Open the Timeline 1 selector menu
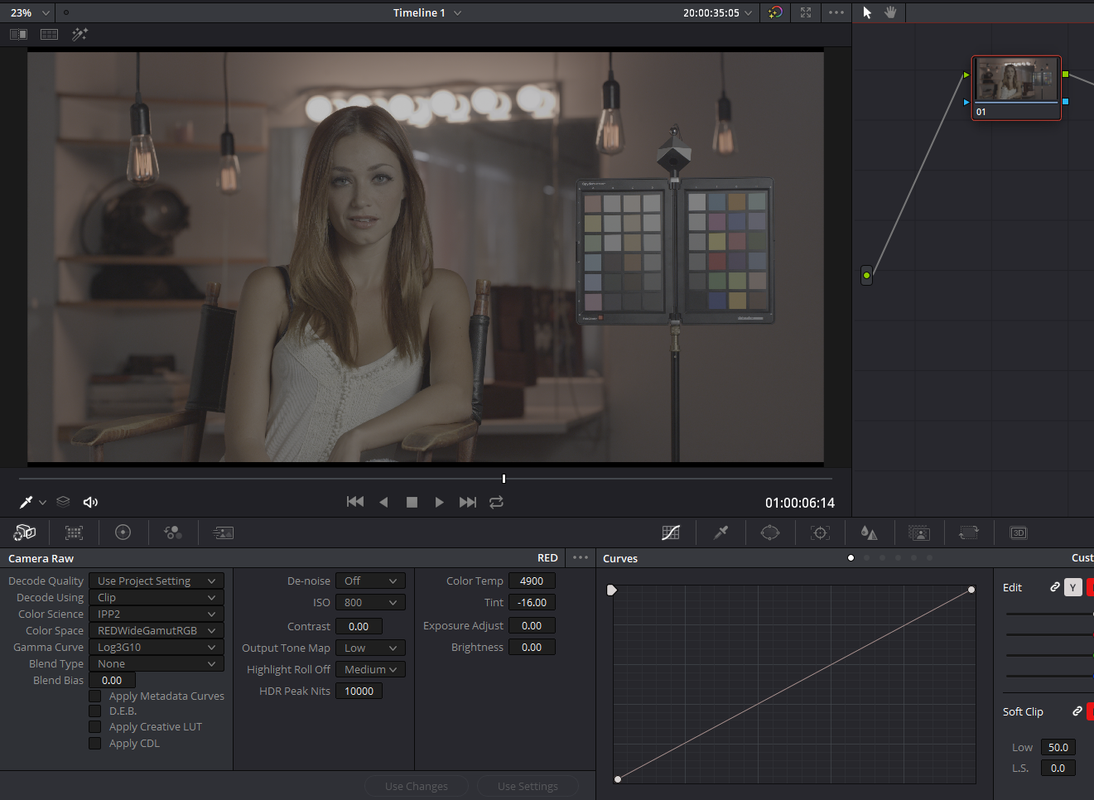 (427, 13)
